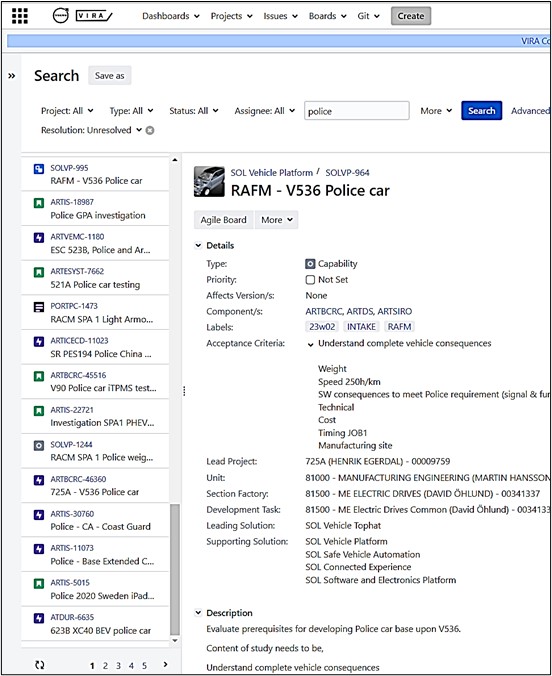Click the 23w02 label
Image resolution: width=552 pixels, height=676 pixels.
tap(322, 327)
